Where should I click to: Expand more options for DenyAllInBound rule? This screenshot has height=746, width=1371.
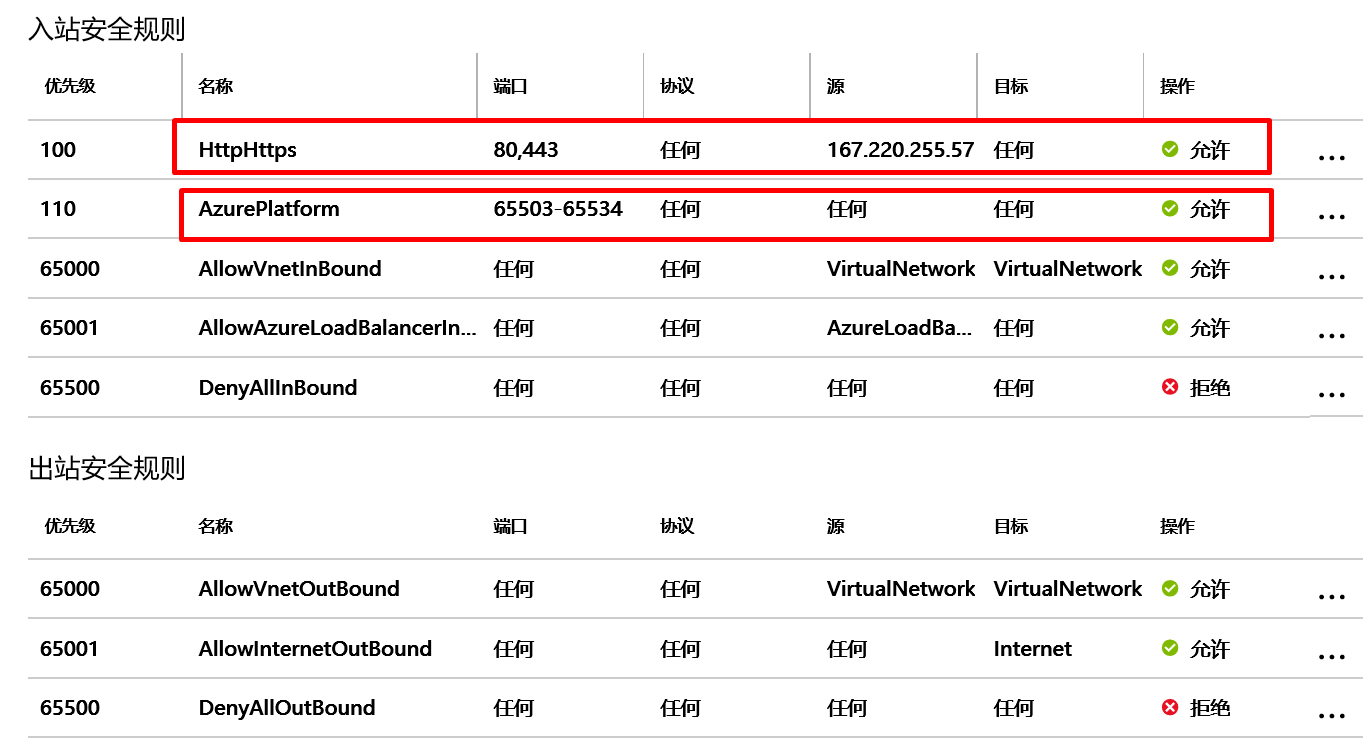point(1331,395)
